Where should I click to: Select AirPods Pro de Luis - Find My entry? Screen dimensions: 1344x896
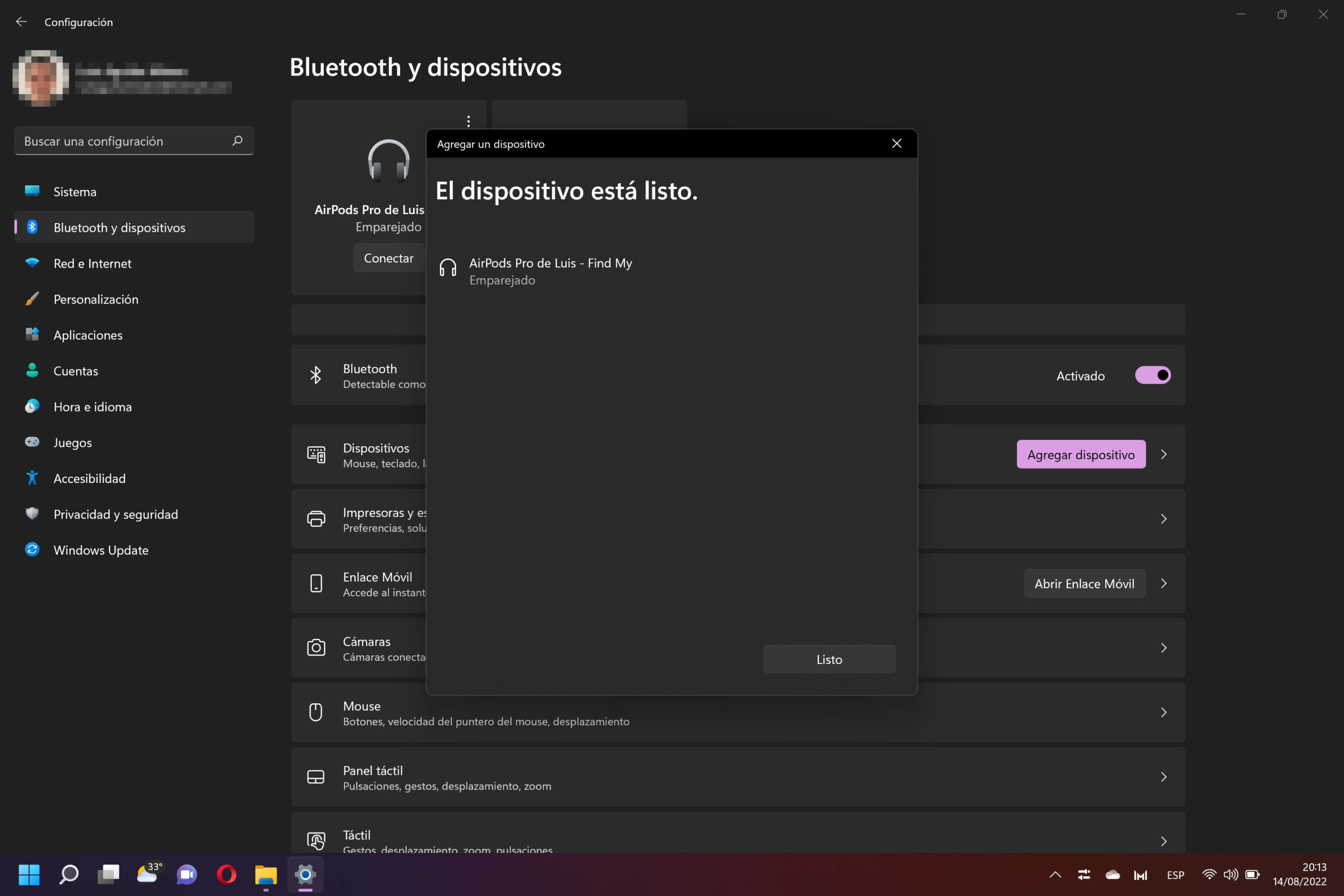point(671,271)
